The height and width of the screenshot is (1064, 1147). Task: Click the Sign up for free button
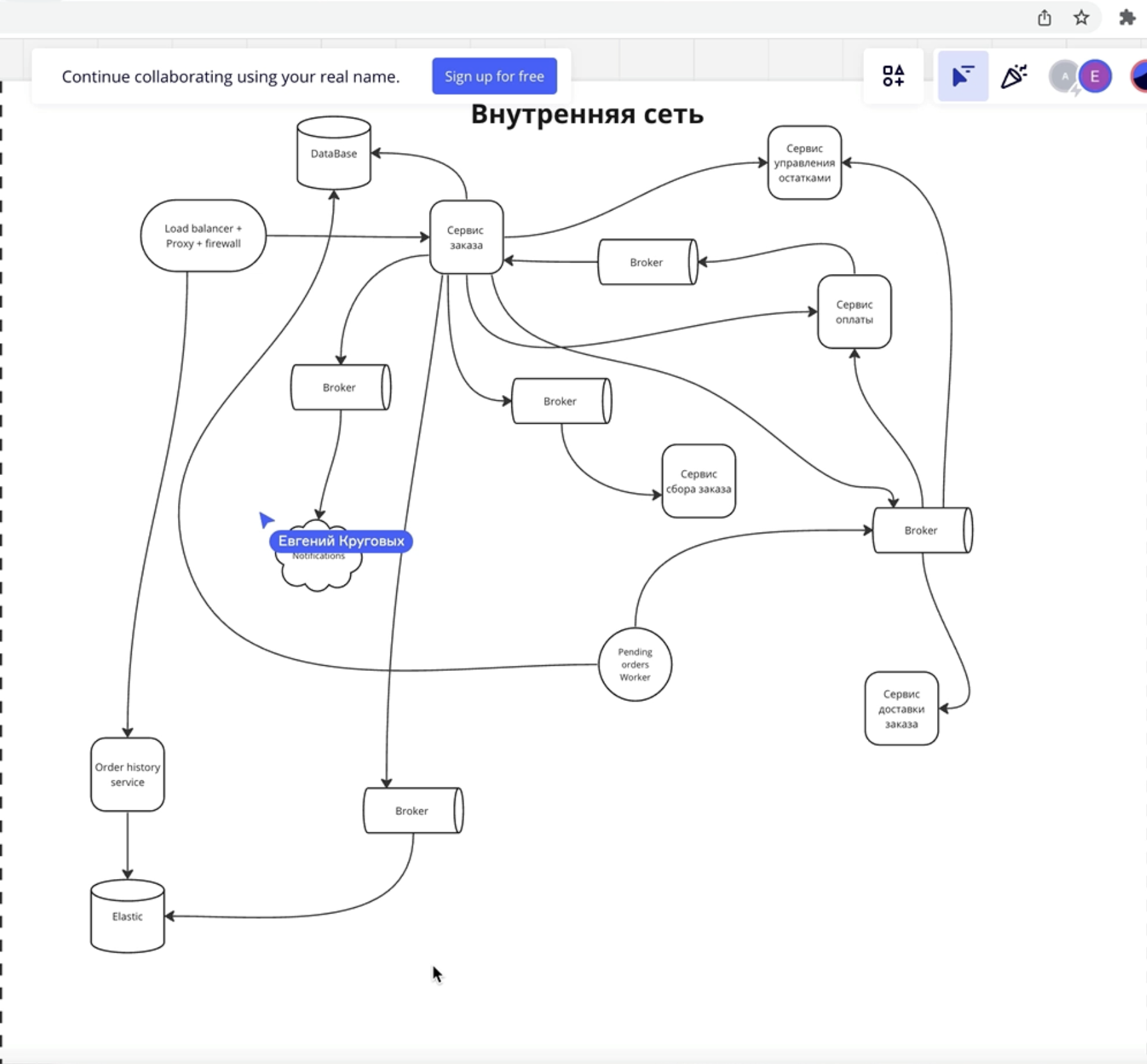click(x=493, y=76)
